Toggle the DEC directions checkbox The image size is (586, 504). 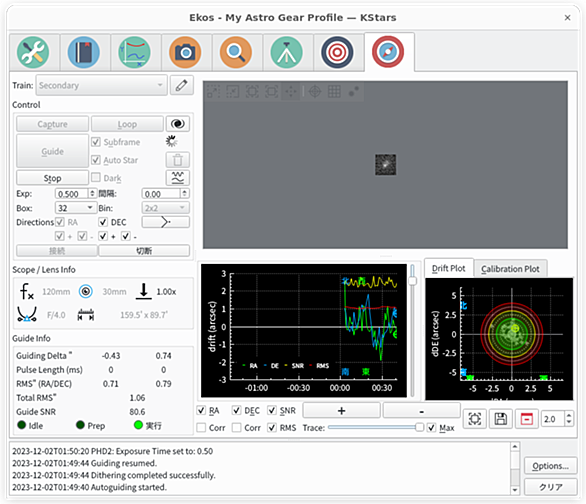(x=103, y=222)
